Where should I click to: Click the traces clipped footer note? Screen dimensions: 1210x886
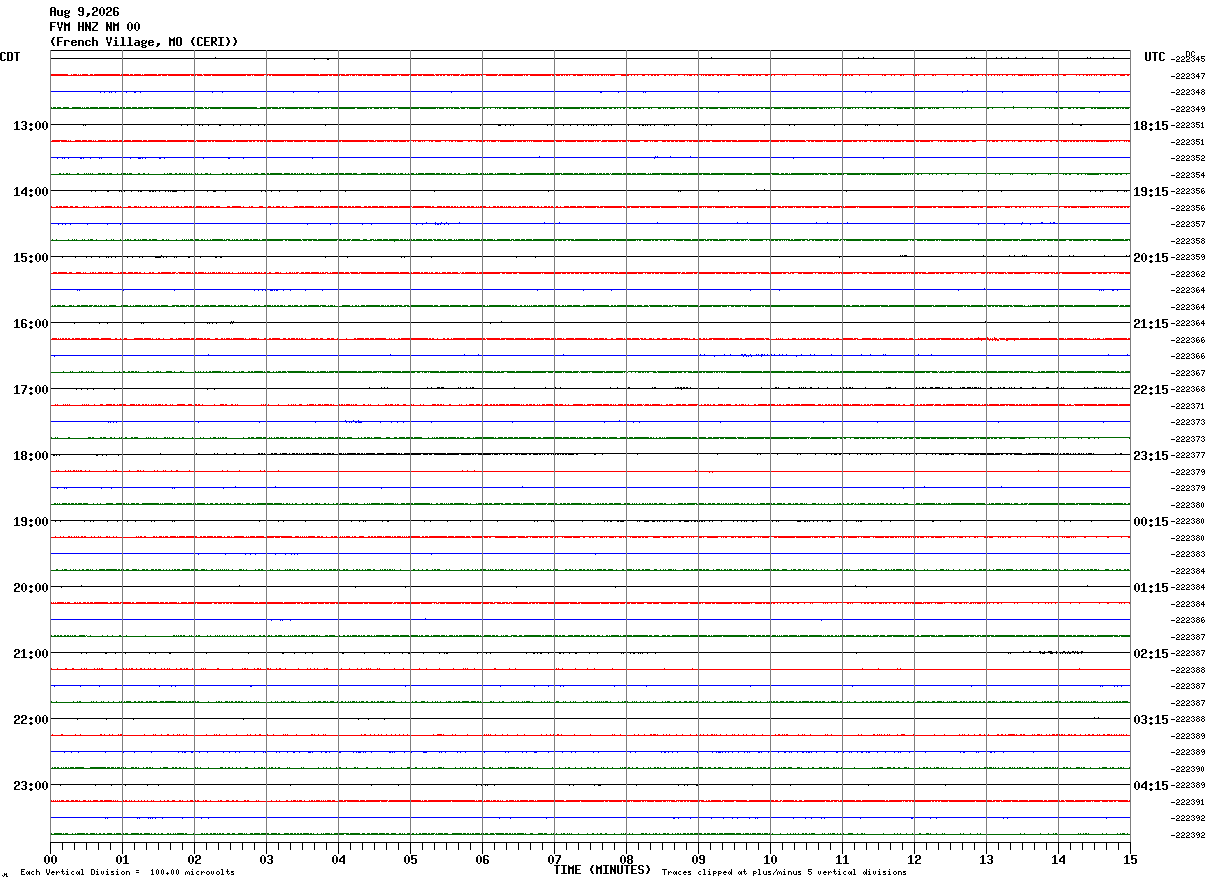click(x=784, y=873)
